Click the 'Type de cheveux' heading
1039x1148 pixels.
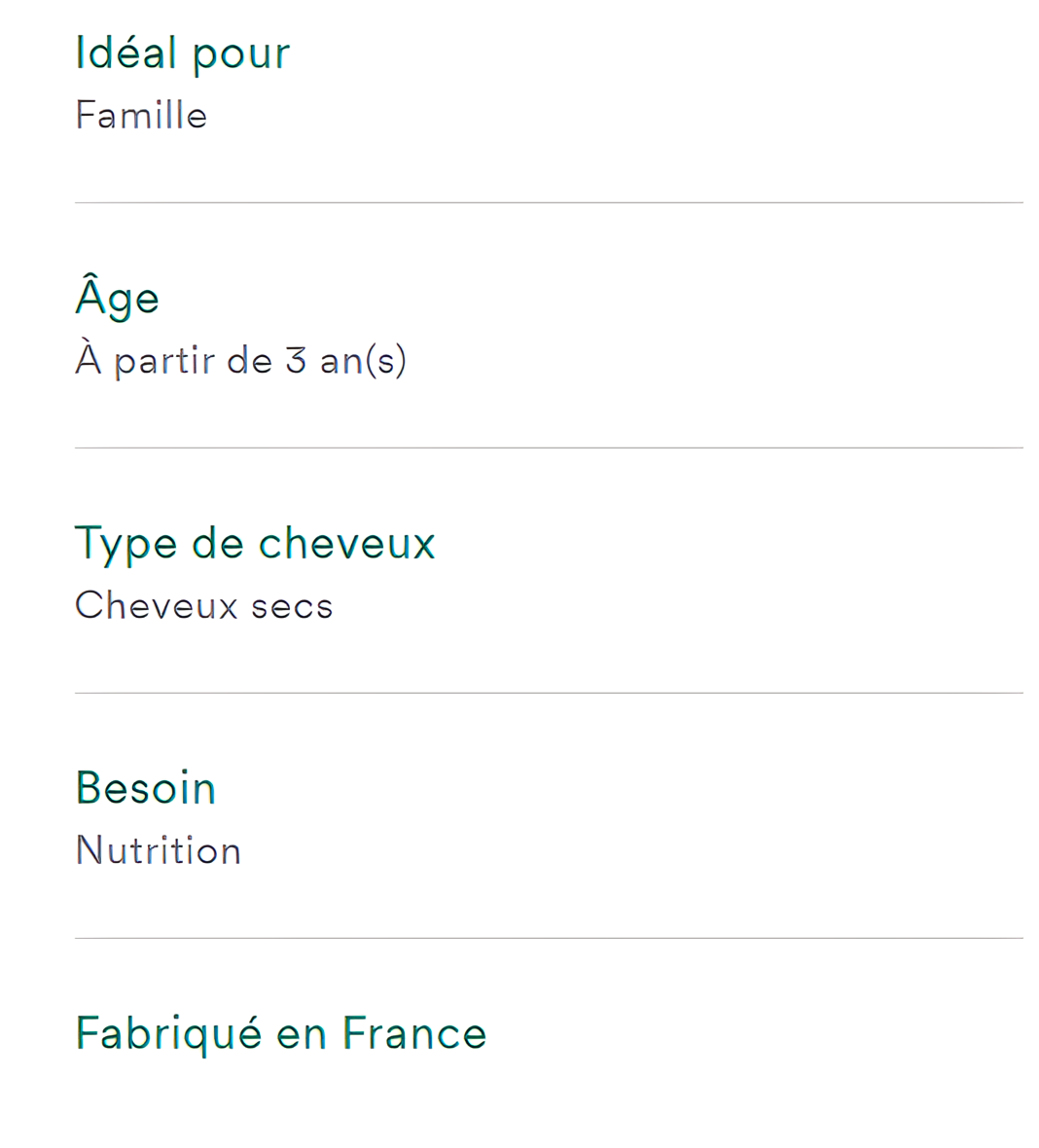point(256,545)
